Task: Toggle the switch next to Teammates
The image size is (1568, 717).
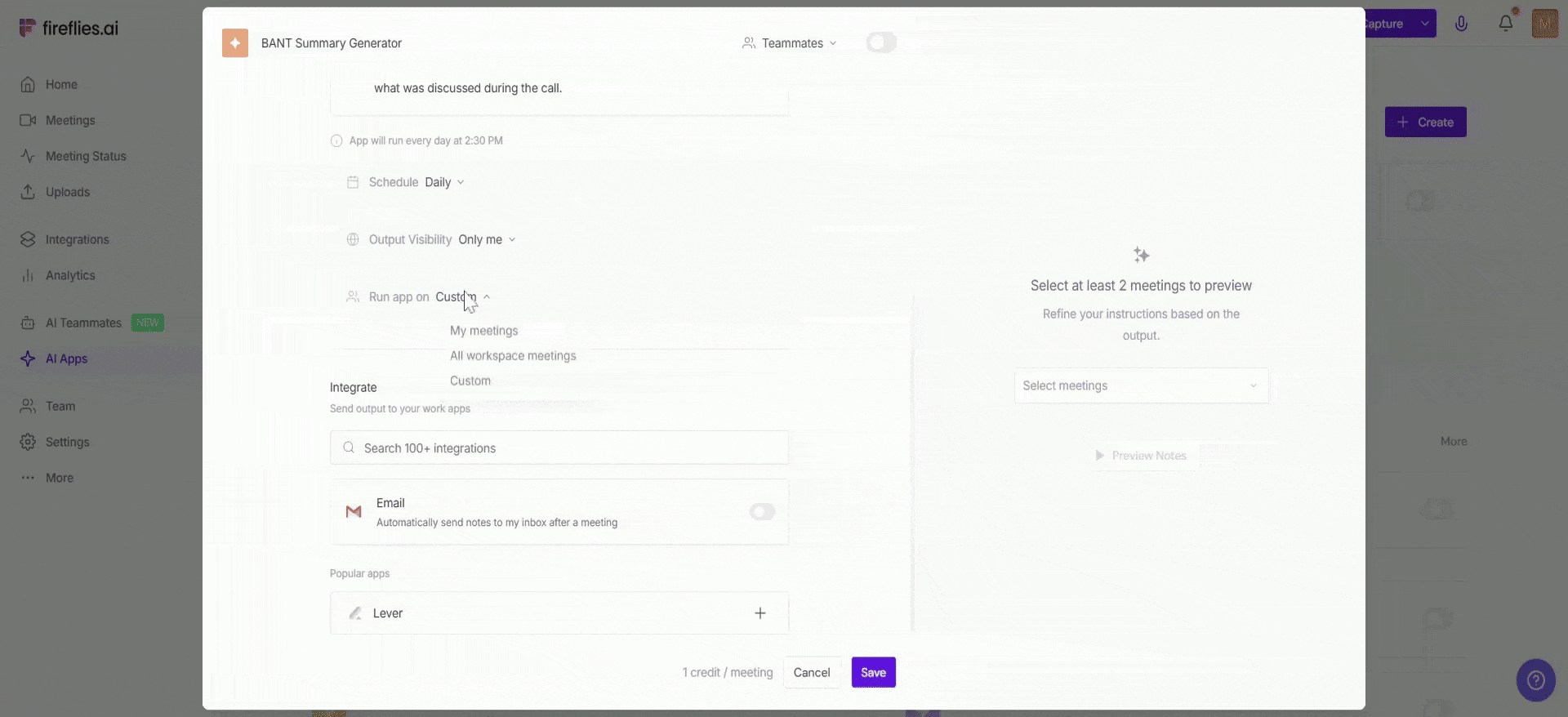Action: tap(881, 42)
